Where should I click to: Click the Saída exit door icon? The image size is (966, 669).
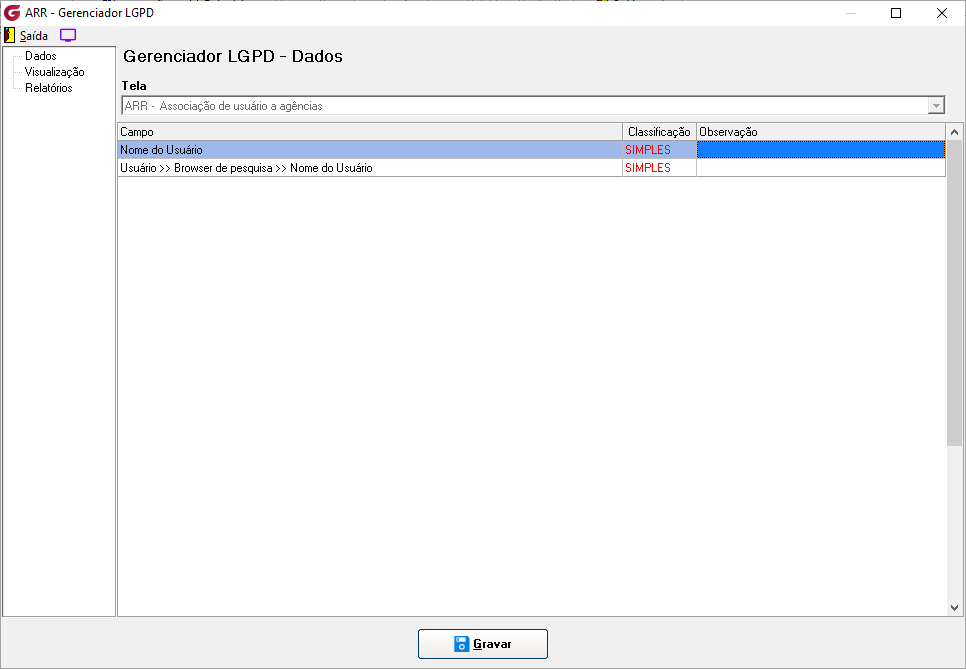[9, 35]
